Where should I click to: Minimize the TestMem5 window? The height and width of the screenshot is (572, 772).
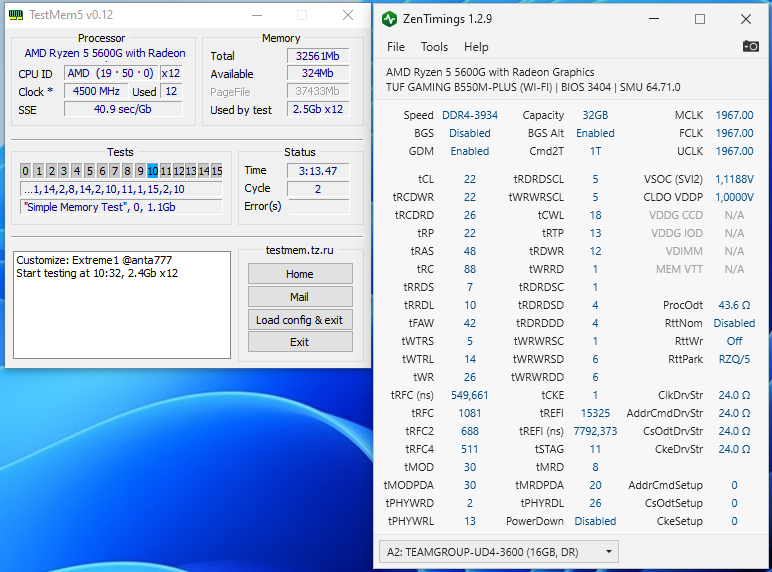(x=257, y=15)
